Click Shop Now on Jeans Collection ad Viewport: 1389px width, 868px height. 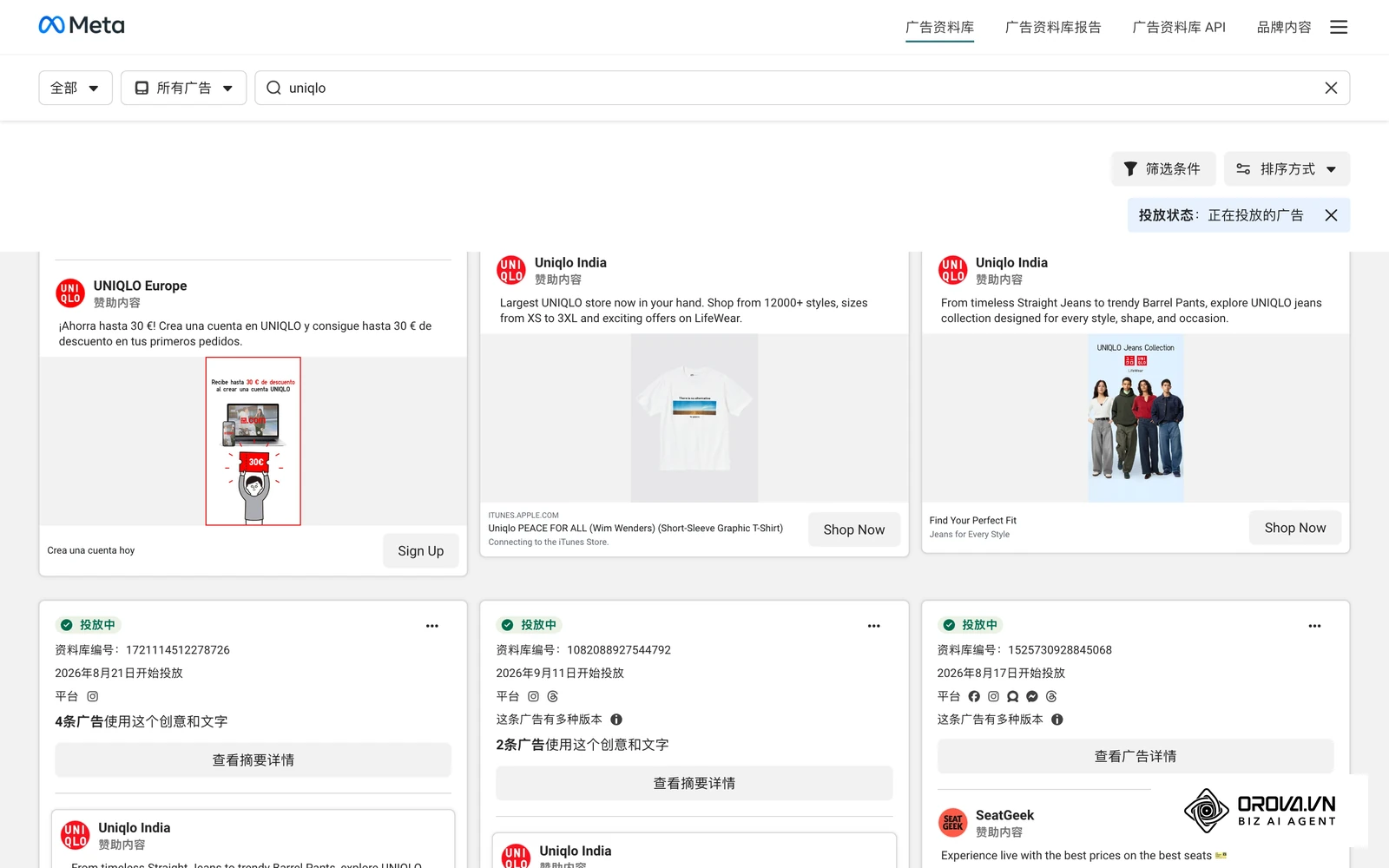pyautogui.click(x=1295, y=528)
